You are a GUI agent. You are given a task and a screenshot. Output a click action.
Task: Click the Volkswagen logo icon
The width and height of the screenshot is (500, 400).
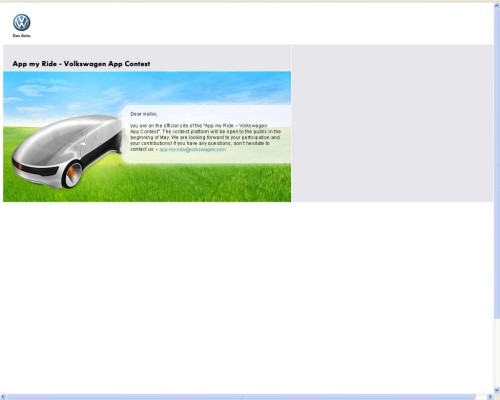[x=22, y=23]
